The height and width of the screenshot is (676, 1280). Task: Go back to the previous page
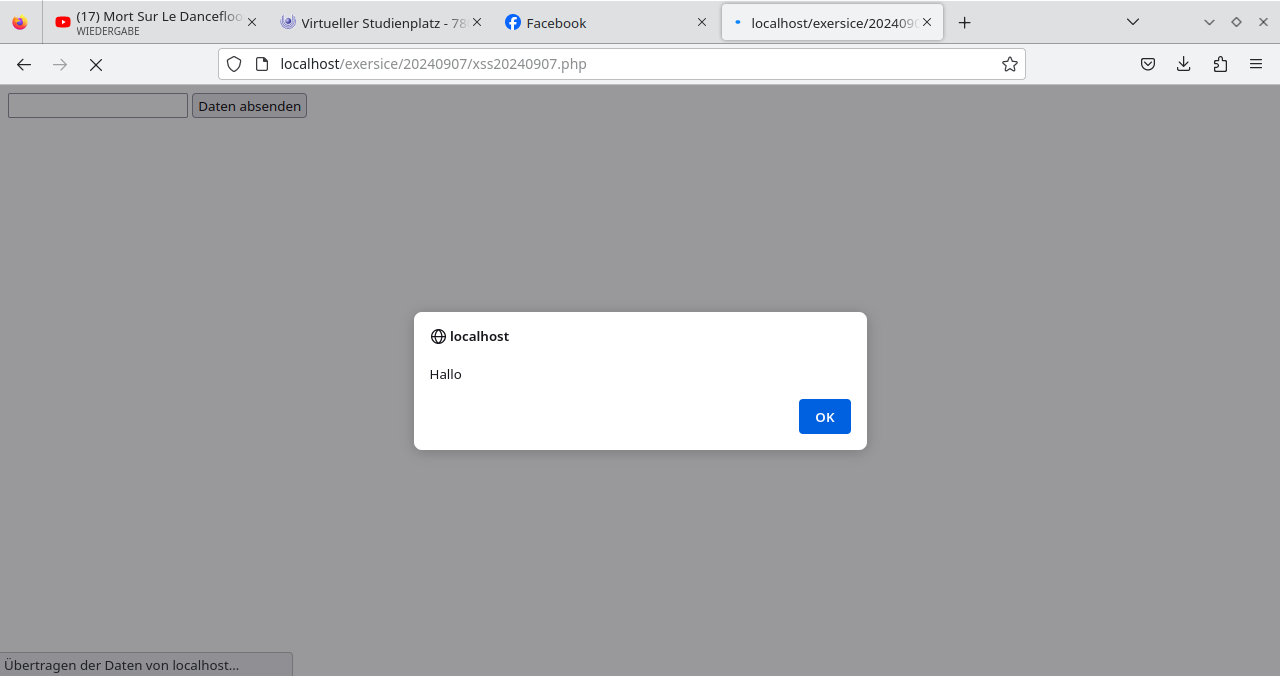(24, 64)
